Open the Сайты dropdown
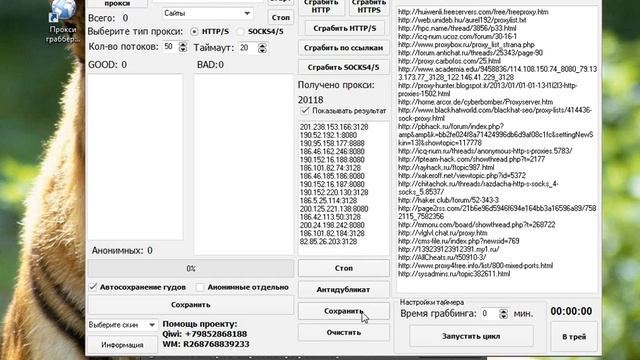 [x=207, y=13]
